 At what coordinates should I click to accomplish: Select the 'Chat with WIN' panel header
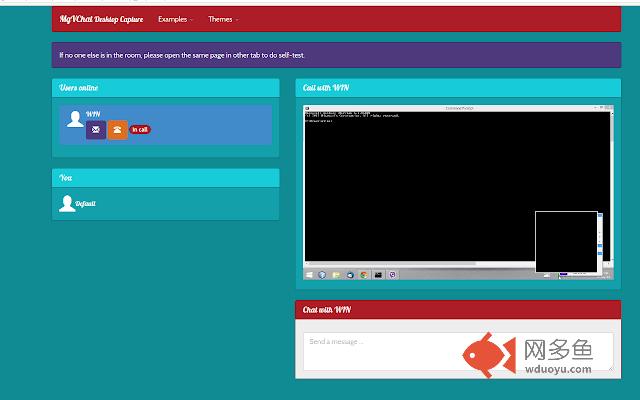458,310
